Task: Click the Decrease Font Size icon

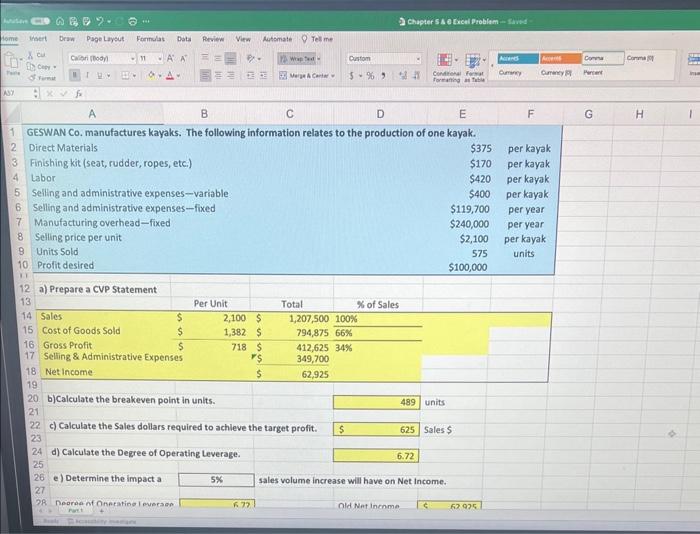Action: (x=183, y=58)
